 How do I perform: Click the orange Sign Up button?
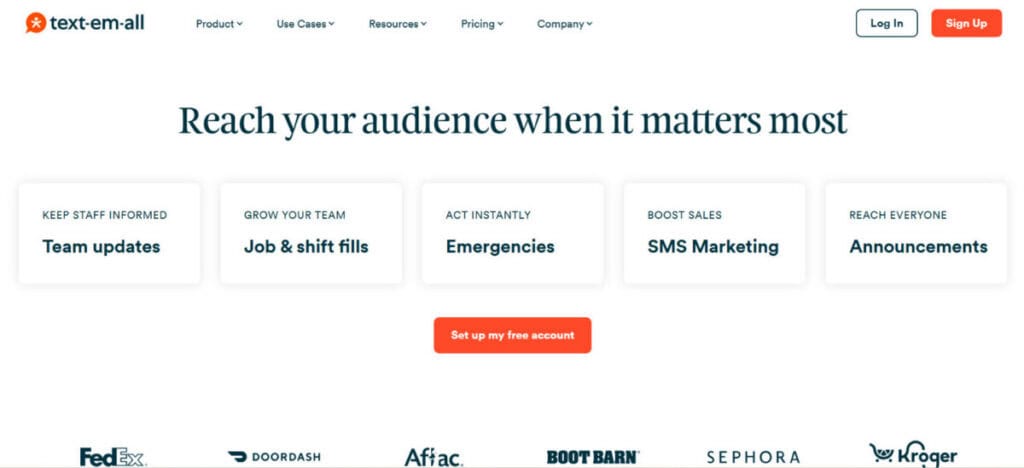click(x=966, y=23)
